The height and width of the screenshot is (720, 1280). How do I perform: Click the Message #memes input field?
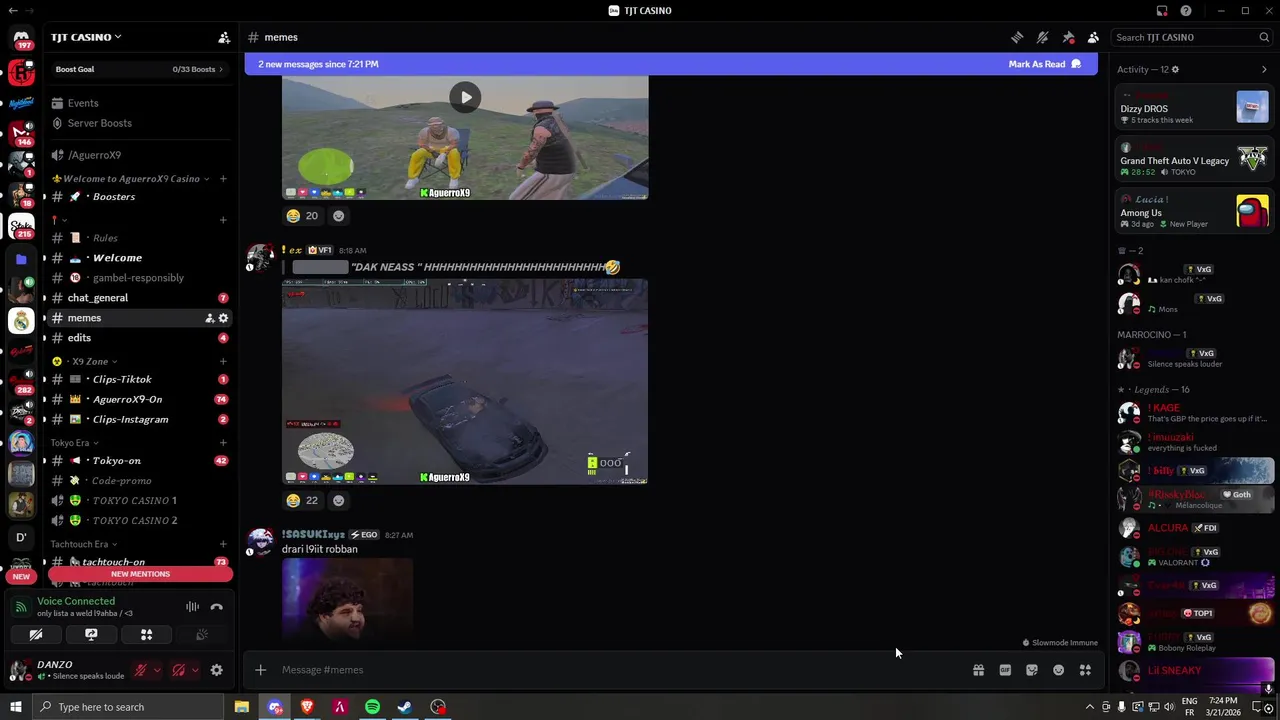point(620,670)
